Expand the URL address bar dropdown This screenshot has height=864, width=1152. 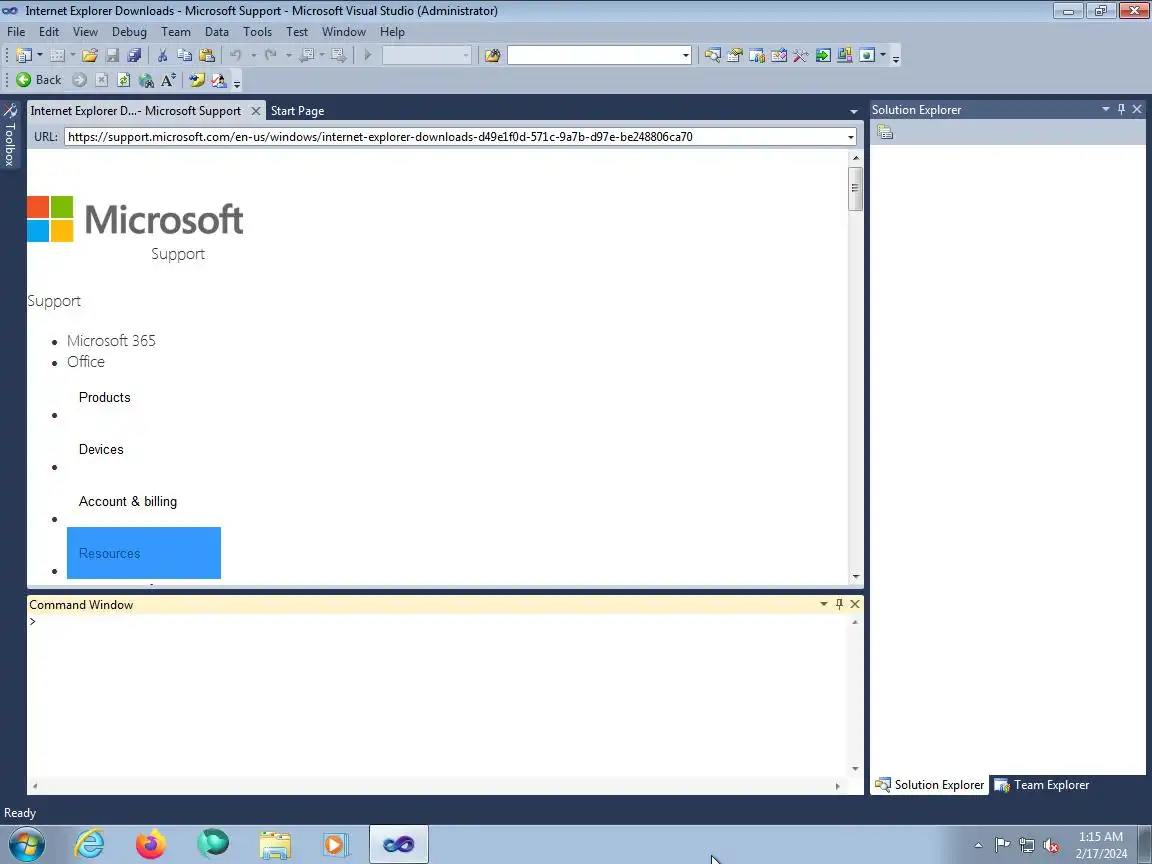coord(851,137)
